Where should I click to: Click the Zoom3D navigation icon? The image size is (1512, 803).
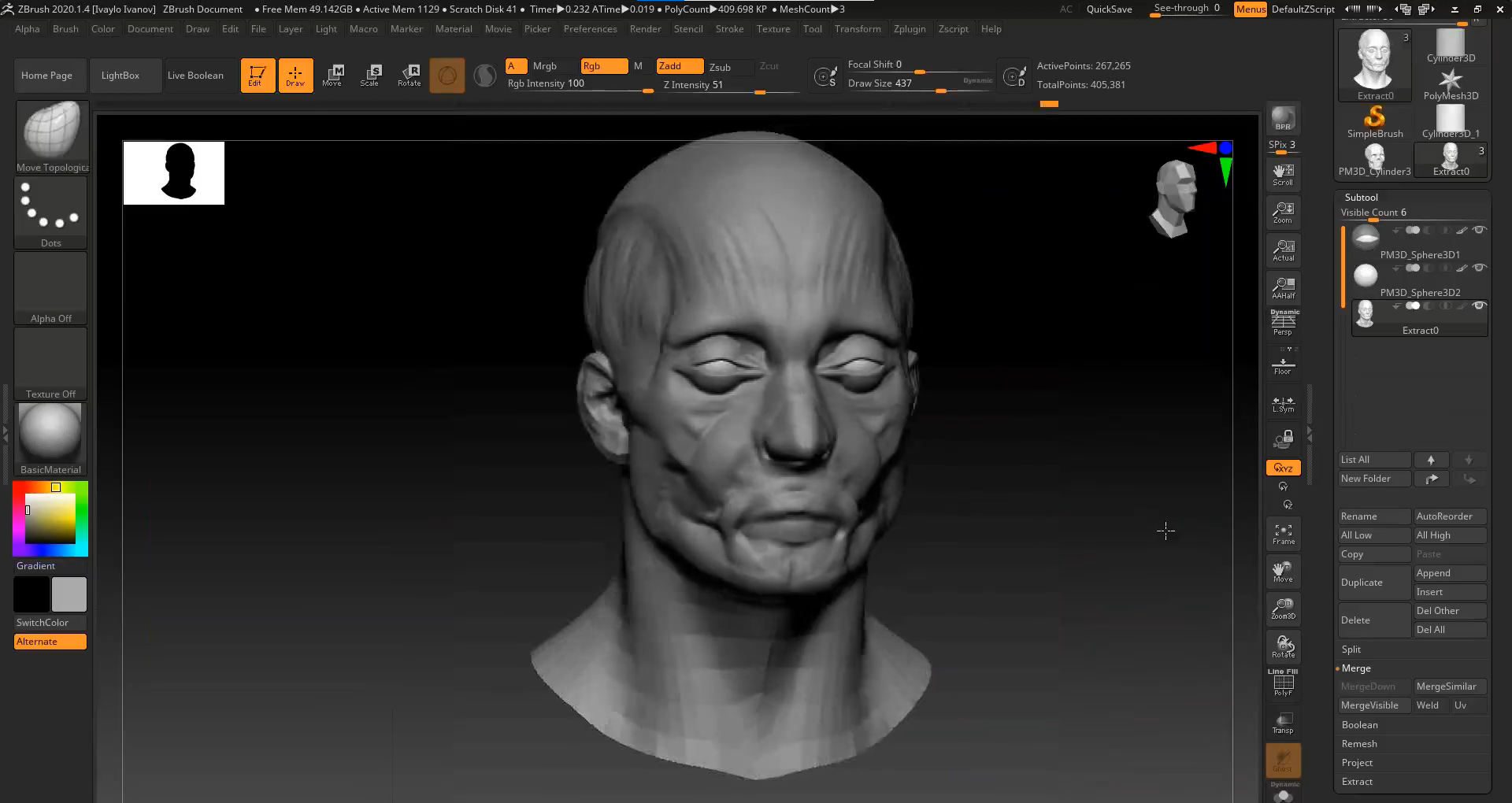(1283, 609)
